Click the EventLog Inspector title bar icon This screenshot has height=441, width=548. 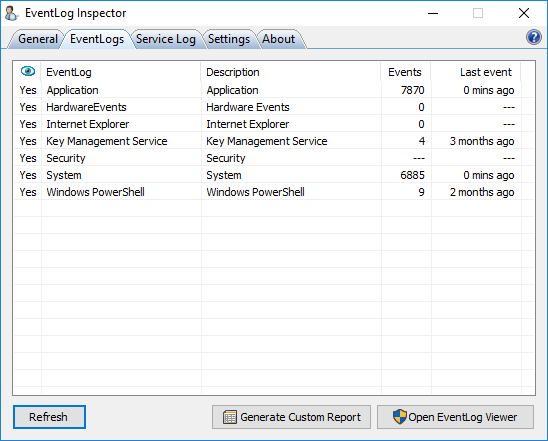pyautogui.click(x=11, y=14)
